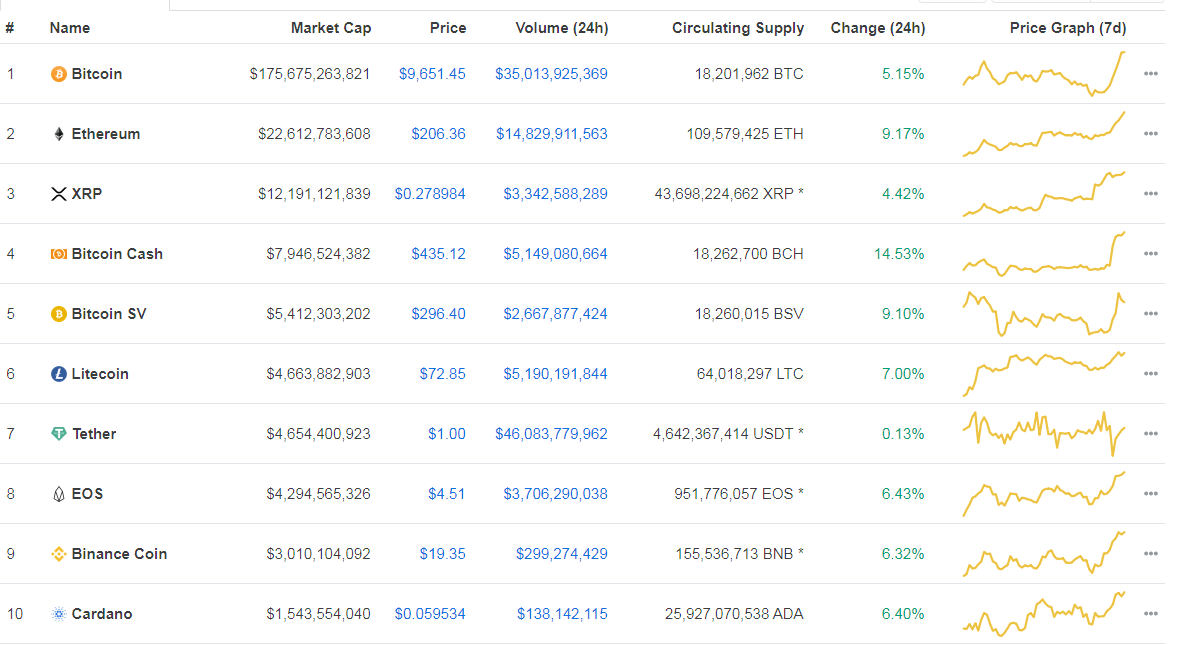Click the Ethereum diamond logo icon
Image resolution: width=1187 pixels, height=645 pixels.
59,134
